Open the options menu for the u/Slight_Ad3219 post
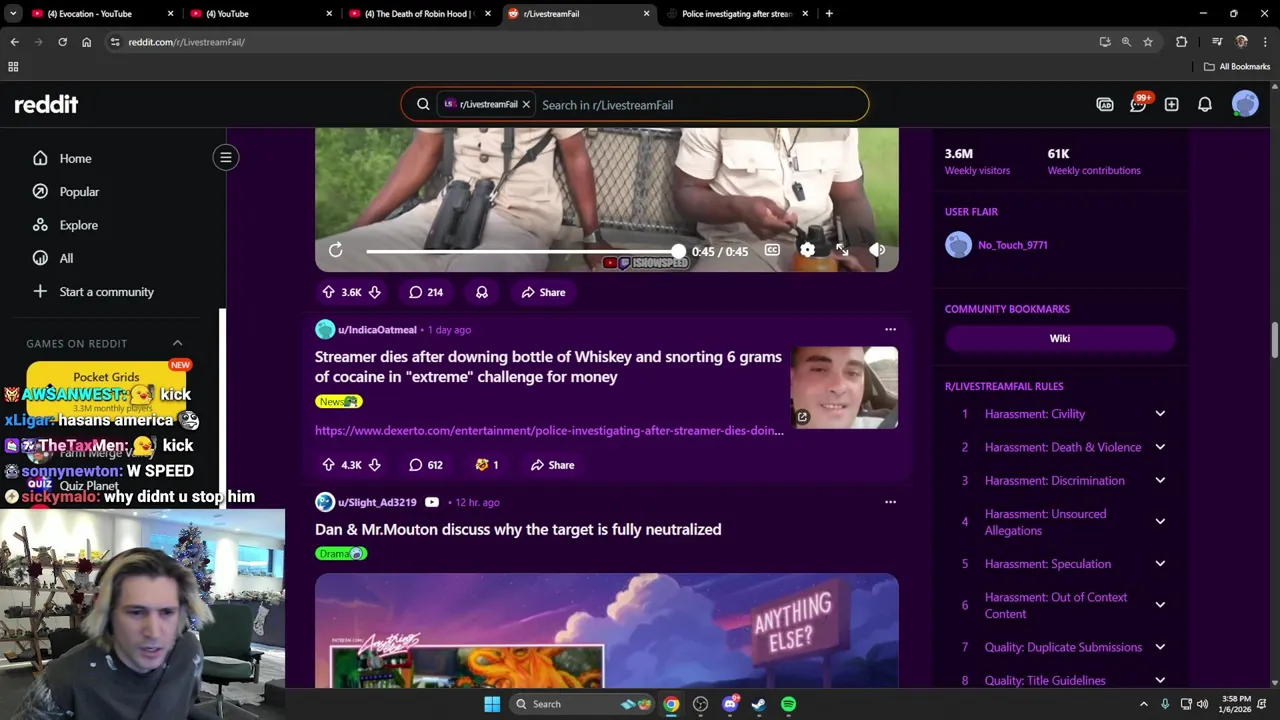The width and height of the screenshot is (1280, 720). pyautogui.click(x=890, y=502)
